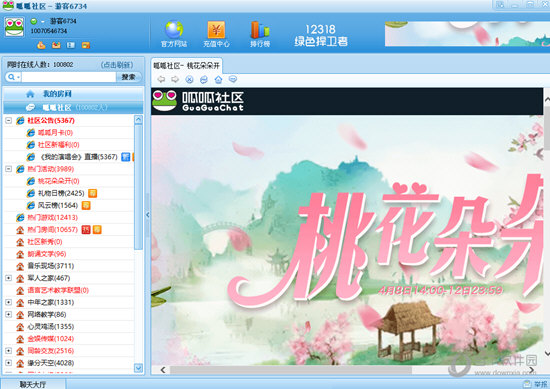This screenshot has width=550, height=389.
Task: Click the browser Back arrow
Action: pos(161,79)
